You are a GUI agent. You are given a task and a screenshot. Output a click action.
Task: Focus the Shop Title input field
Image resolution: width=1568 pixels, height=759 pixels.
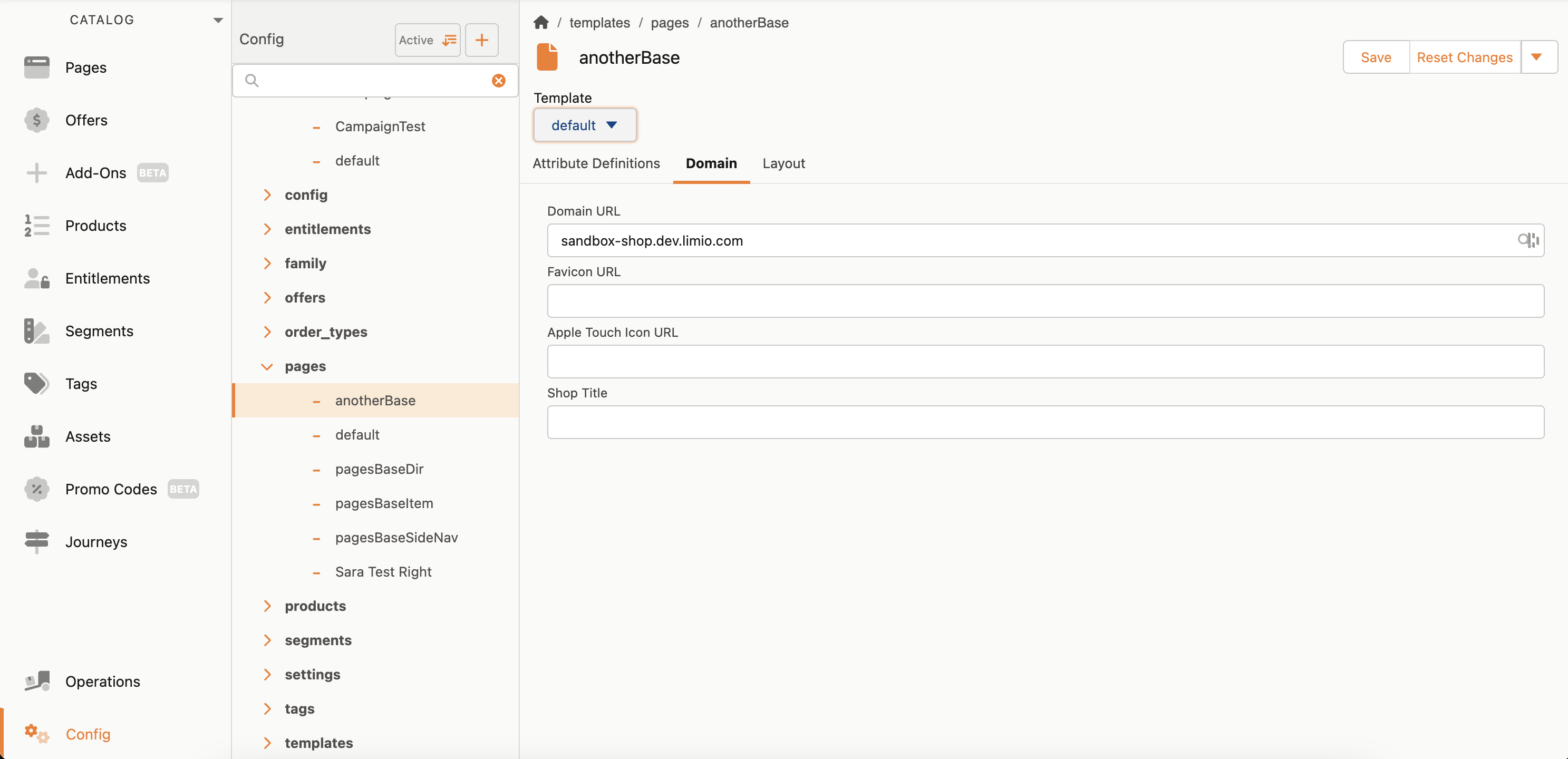click(x=1045, y=422)
